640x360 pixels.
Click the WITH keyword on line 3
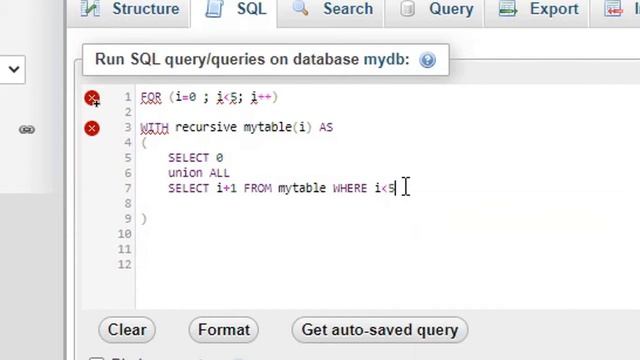click(x=154, y=128)
